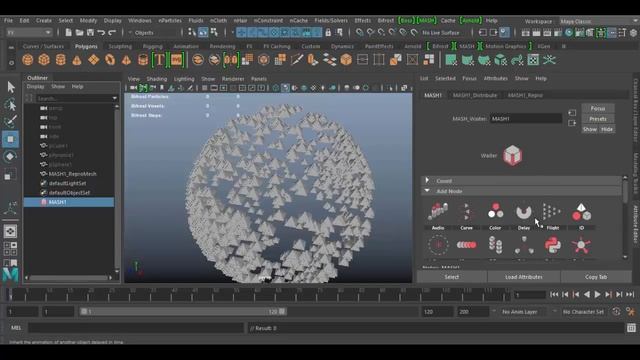This screenshot has width=640, height=360.
Task: Activate the Move tool
Action: pyautogui.click(x=11, y=139)
